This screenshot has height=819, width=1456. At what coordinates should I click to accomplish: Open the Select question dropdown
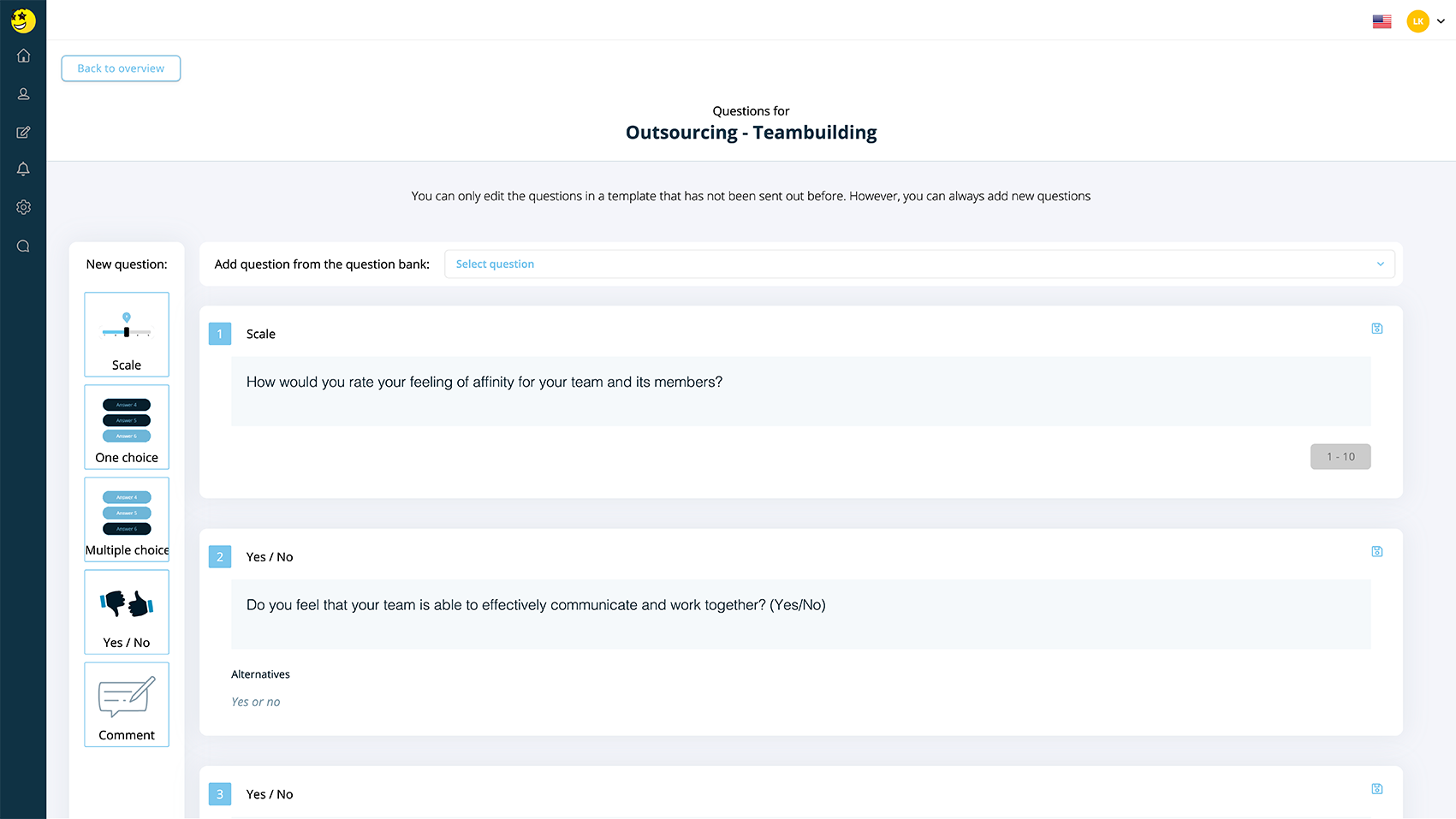919,264
